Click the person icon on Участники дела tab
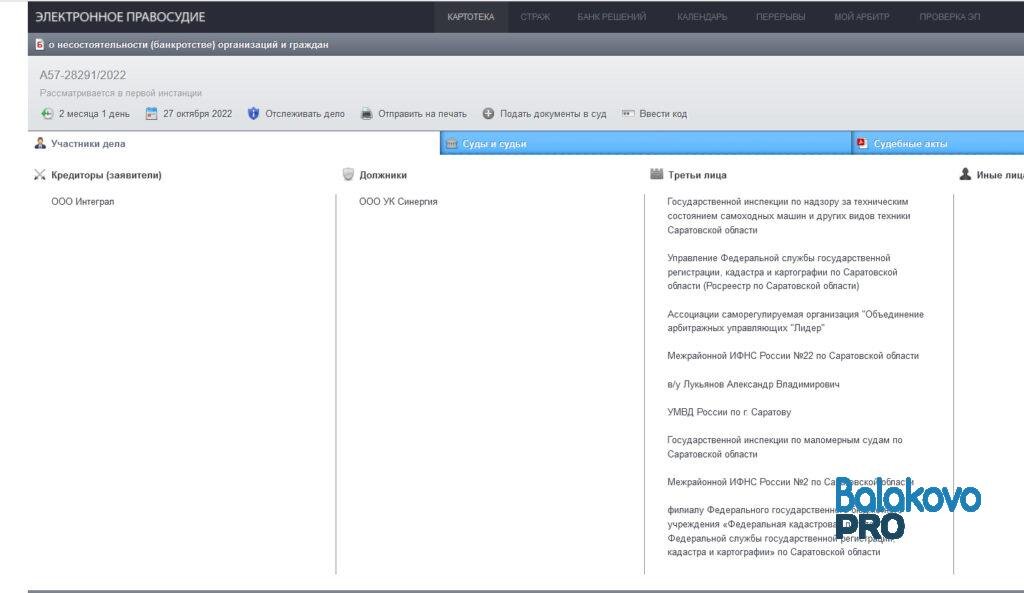Image resolution: width=1024 pixels, height=593 pixels. pyautogui.click(x=40, y=143)
